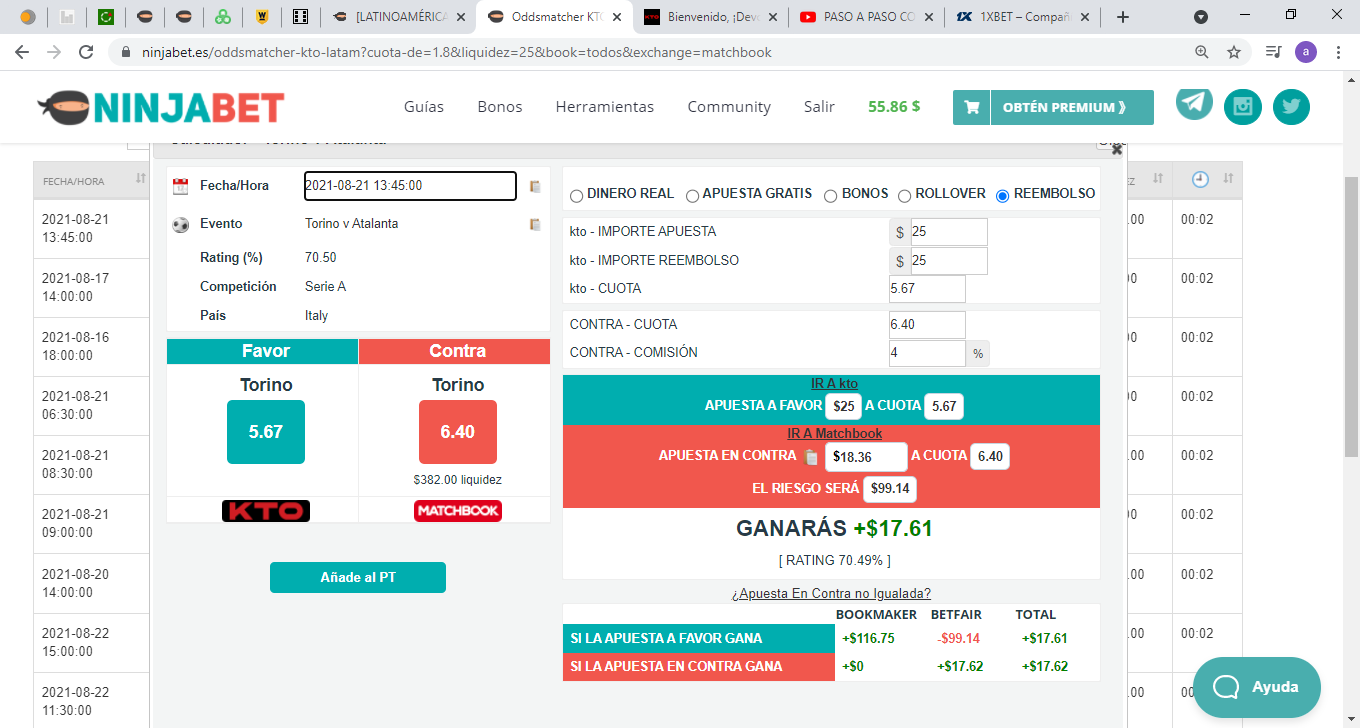Click the red 6.40 Contra odds box
1360x728 pixels.
pyautogui.click(x=458, y=432)
